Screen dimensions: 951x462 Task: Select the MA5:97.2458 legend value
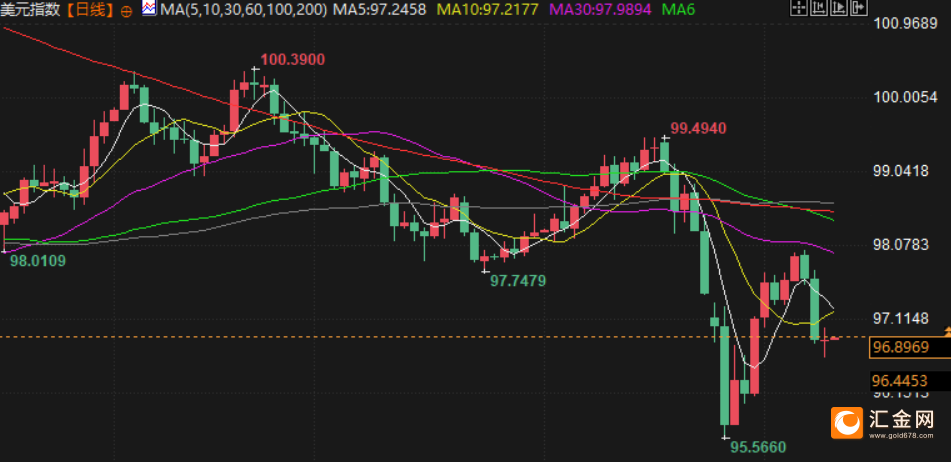(x=380, y=9)
